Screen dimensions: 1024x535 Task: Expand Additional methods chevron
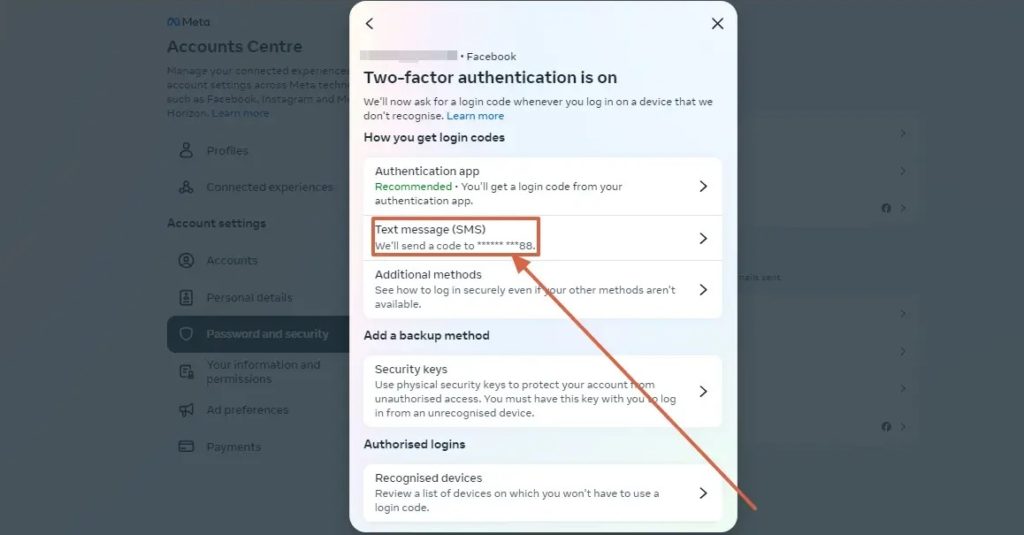pos(703,289)
